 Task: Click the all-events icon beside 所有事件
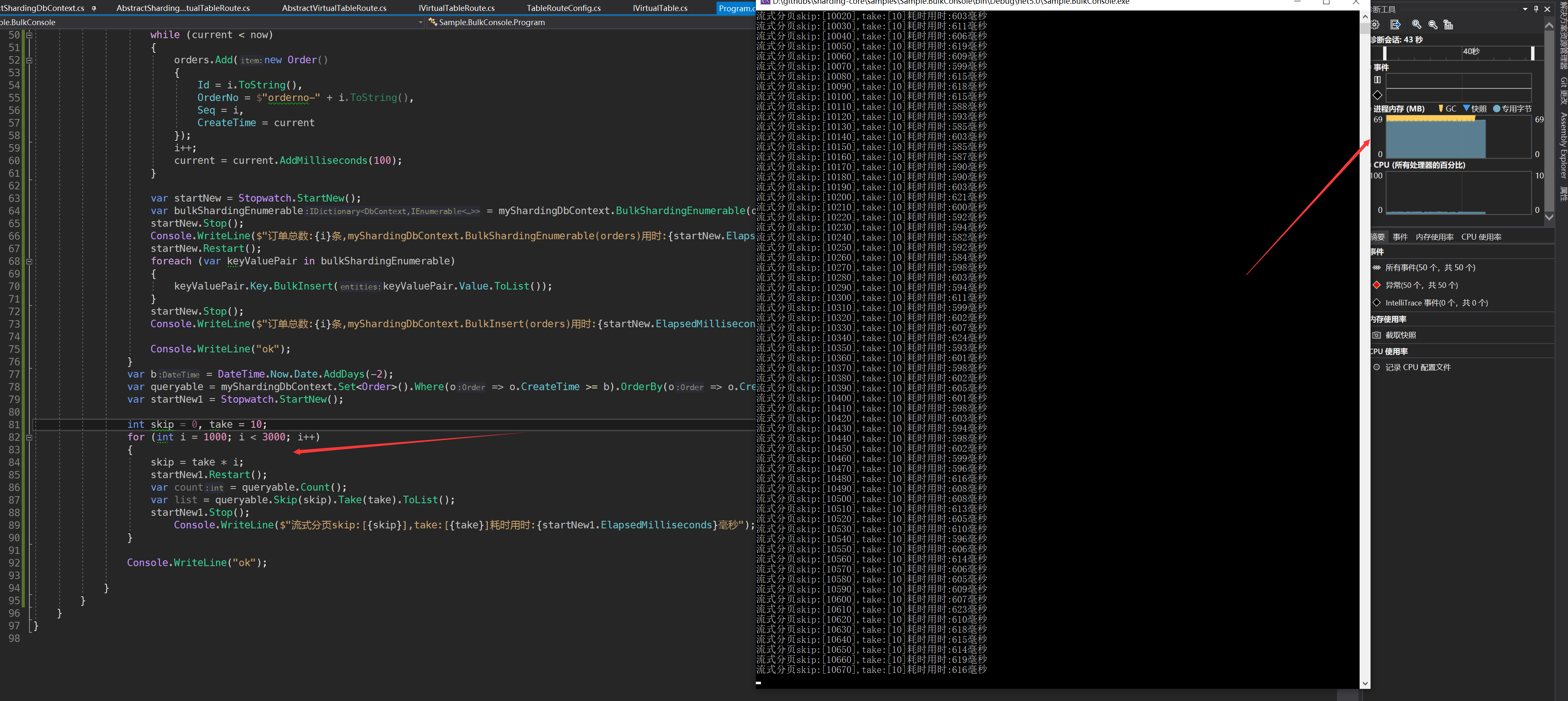pos(1377,268)
